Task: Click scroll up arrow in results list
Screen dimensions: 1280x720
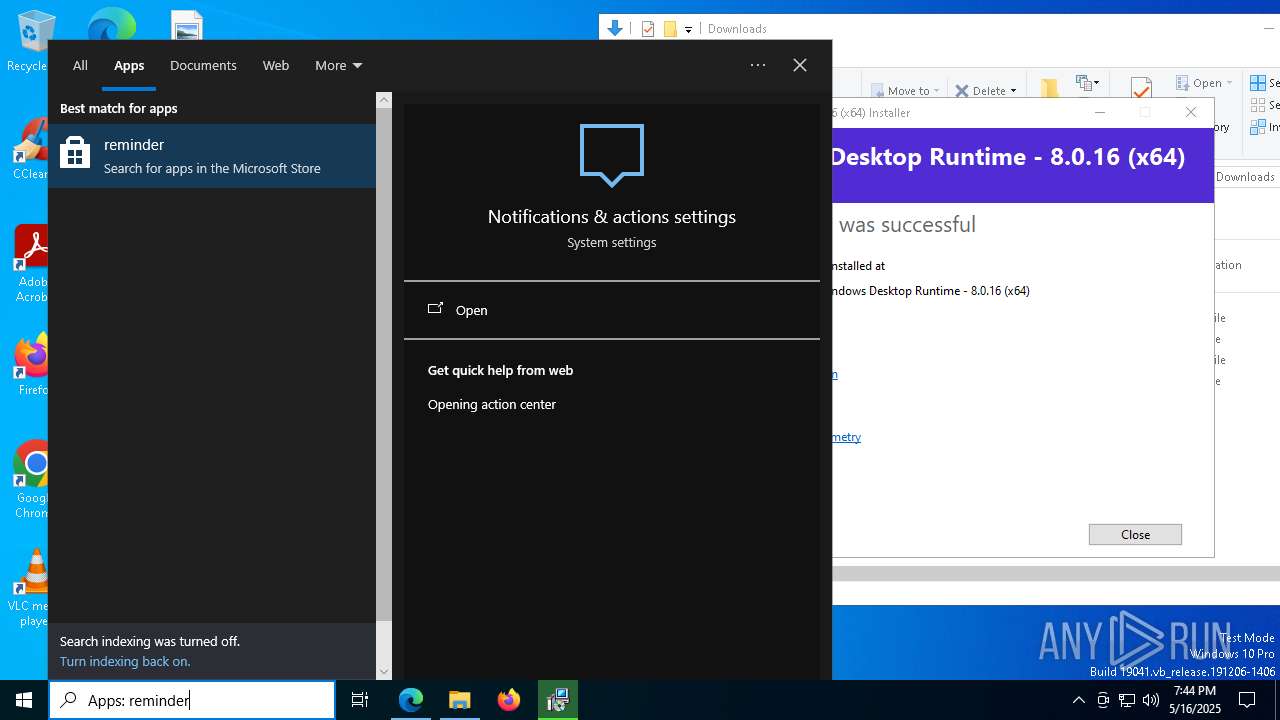Action: point(384,100)
